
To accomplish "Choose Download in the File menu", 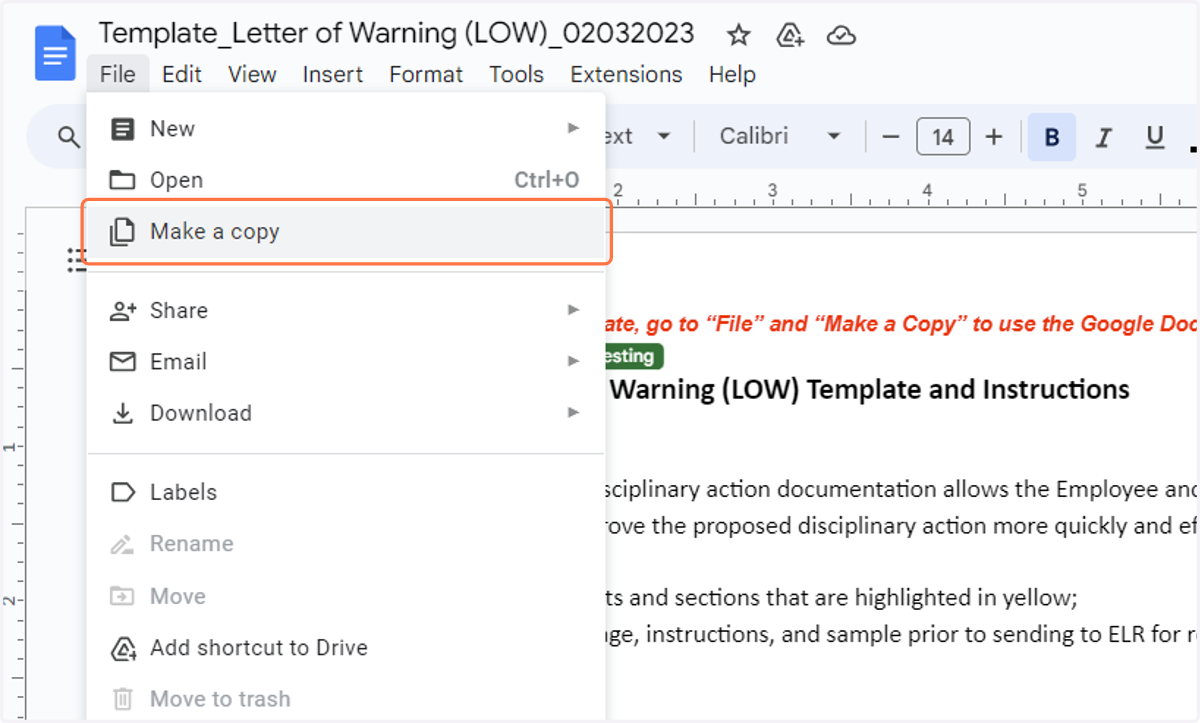I will pyautogui.click(x=346, y=414).
